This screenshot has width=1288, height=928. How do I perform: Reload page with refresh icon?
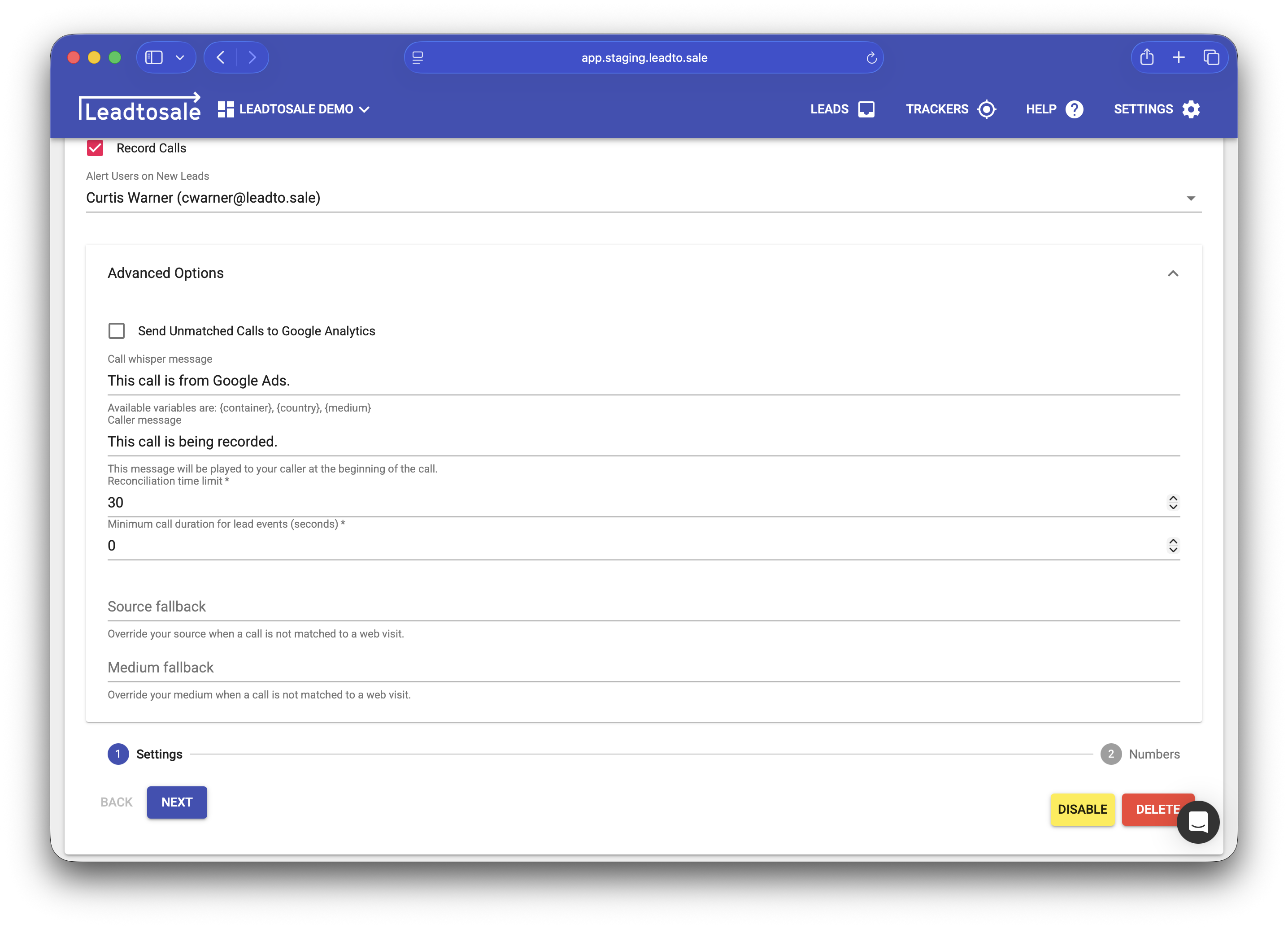tap(871, 58)
